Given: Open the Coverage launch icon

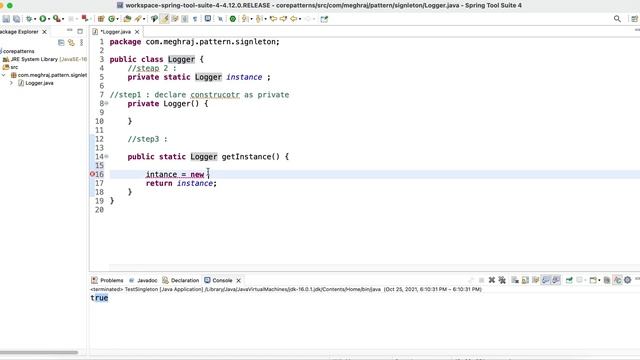Looking at the screenshot, I should [x=57, y=19].
